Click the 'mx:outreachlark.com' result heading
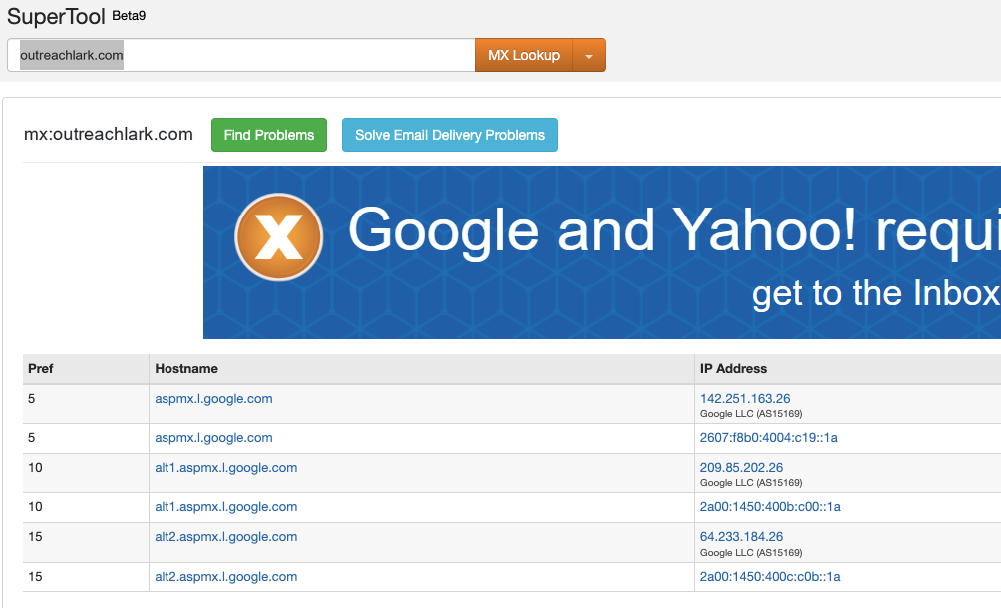This screenshot has width=1001, height=608. pyautogui.click(x=108, y=134)
